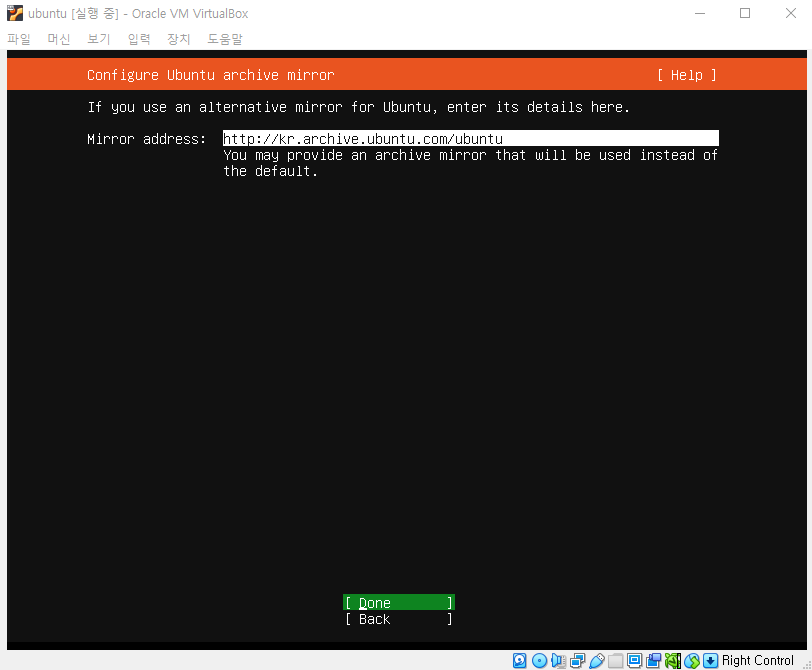
Task: Click the hard disk activity status icon
Action: coord(519,660)
